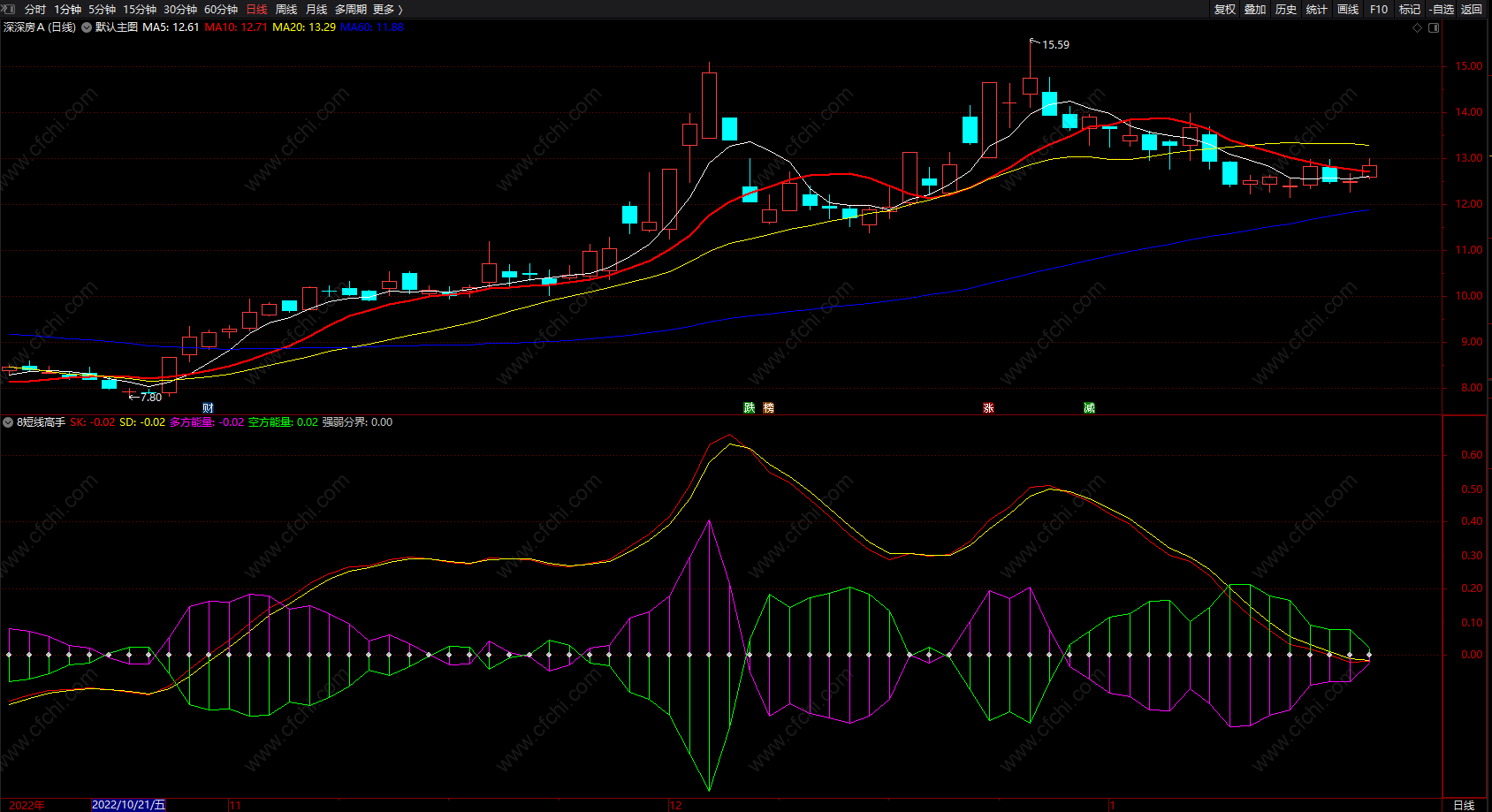Open the 统计 statistics button
The height and width of the screenshot is (812, 1492).
pos(1317,9)
